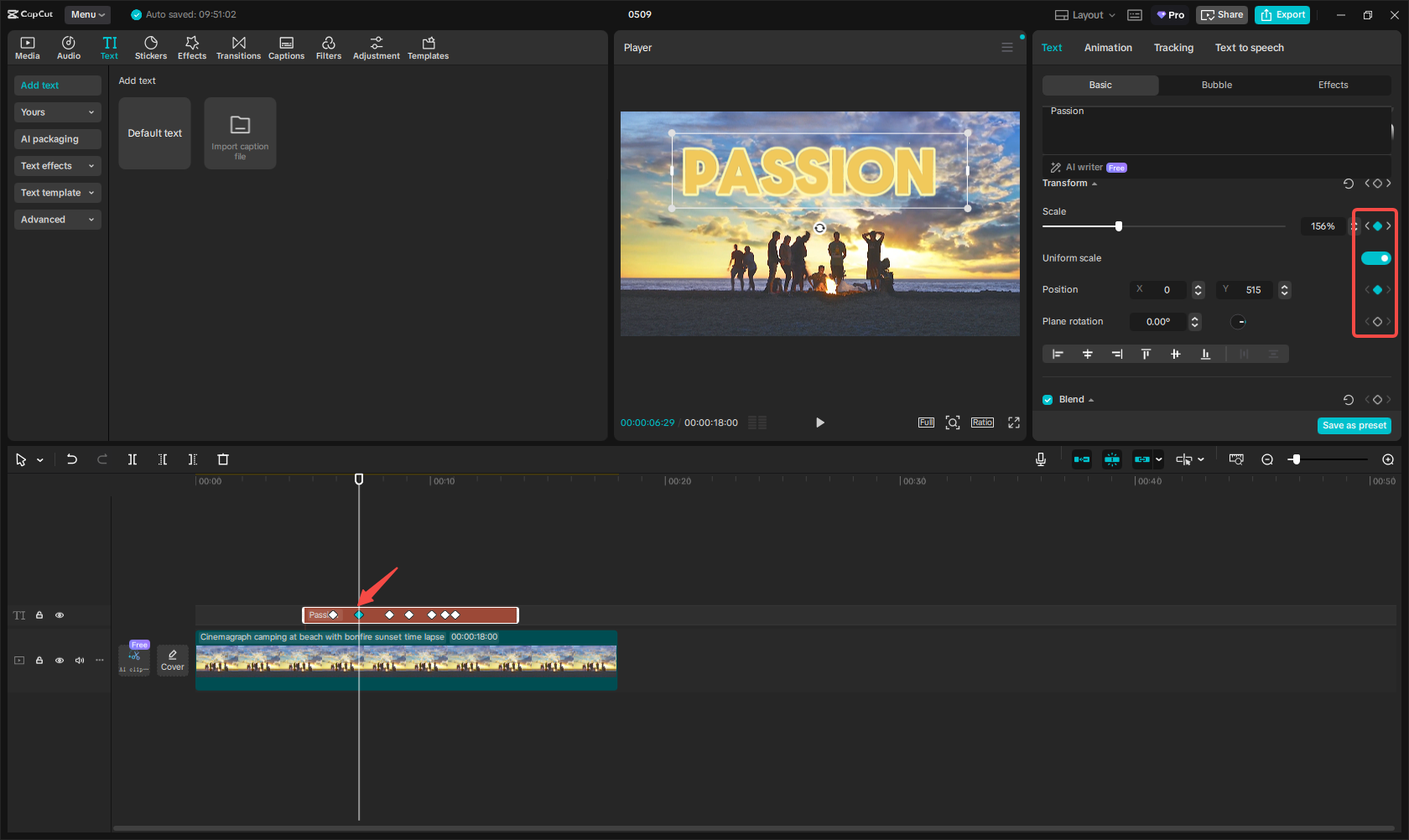Click the Save as preset button
The image size is (1409, 840).
coord(1354,425)
